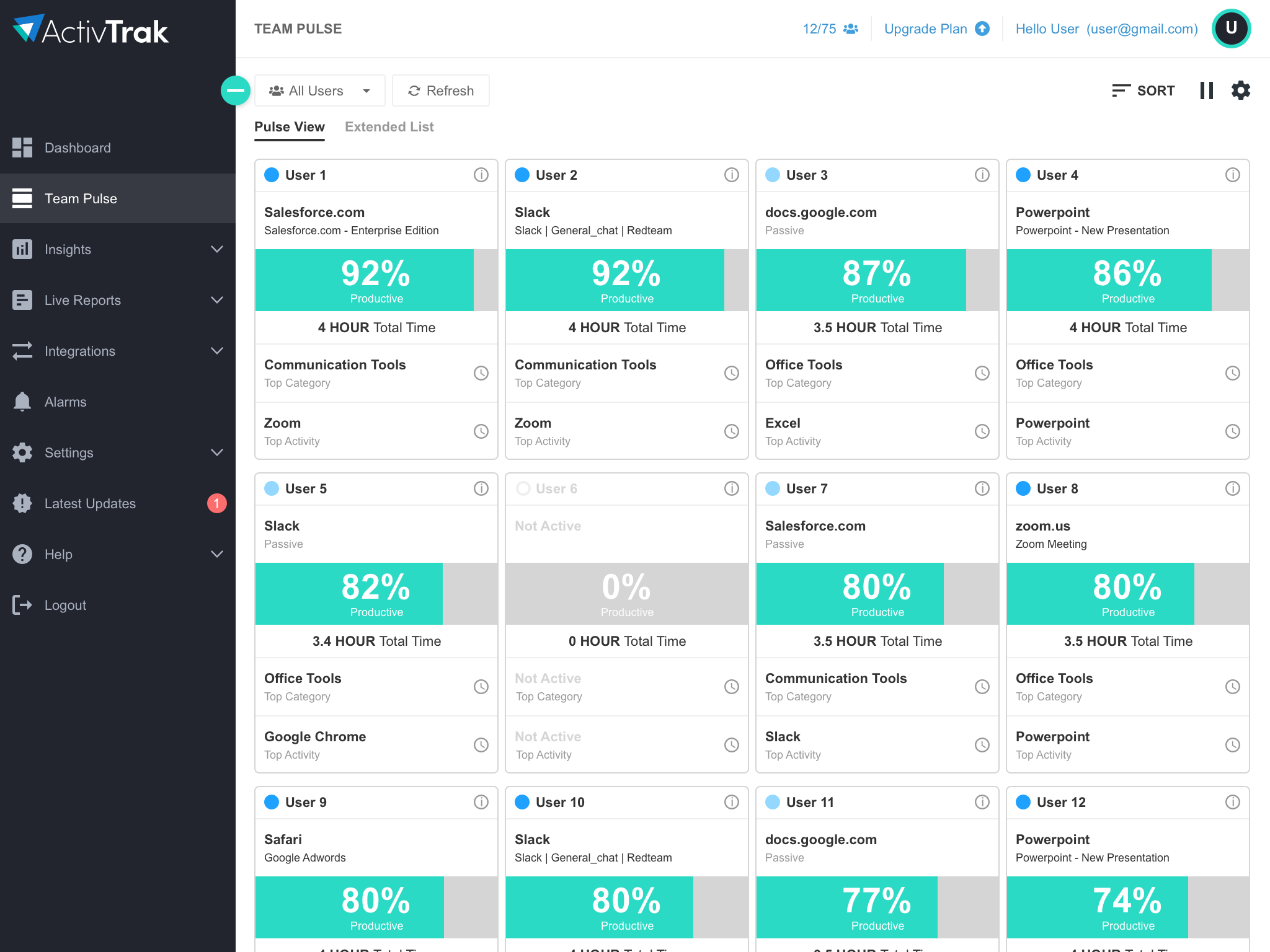Click clock icon beside User 3 Excel

coord(982,431)
